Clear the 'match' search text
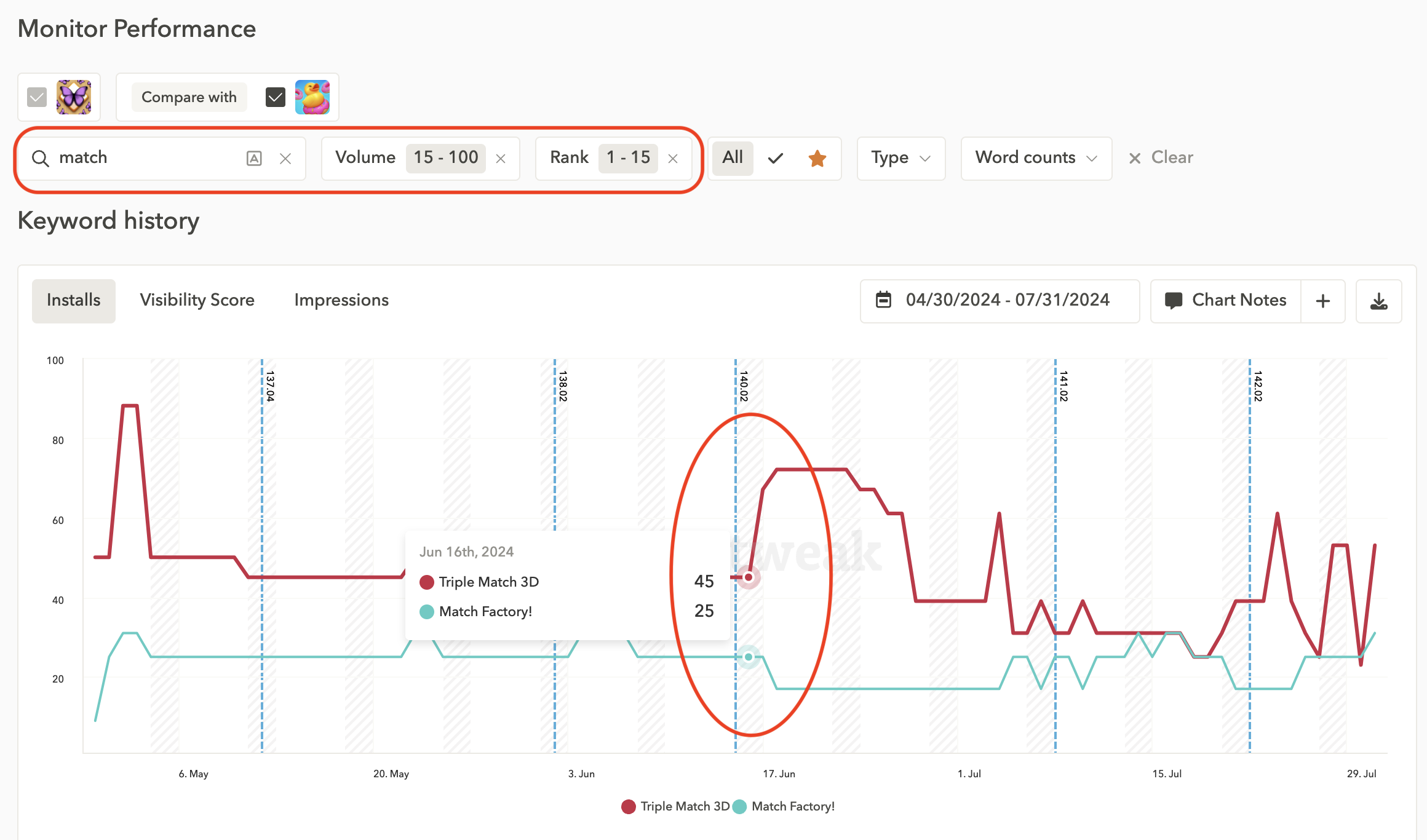 pyautogui.click(x=285, y=159)
